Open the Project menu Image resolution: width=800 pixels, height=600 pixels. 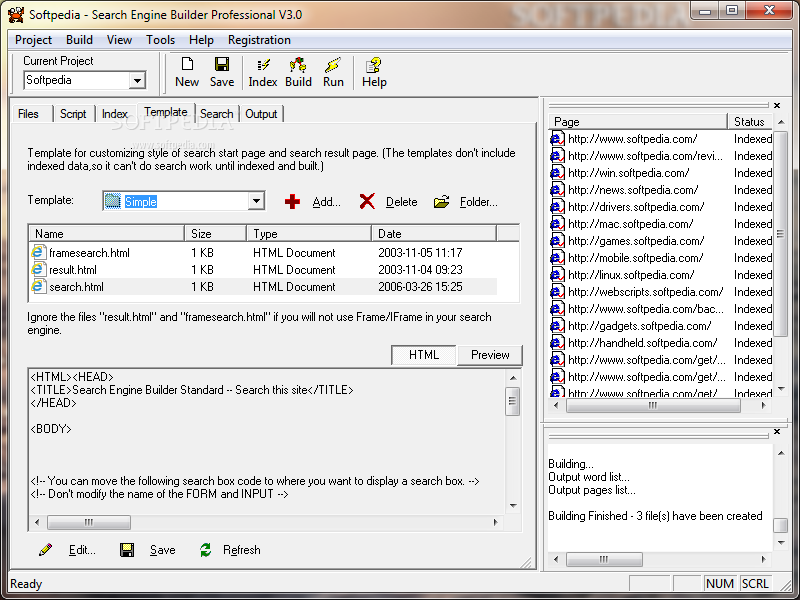click(x=33, y=40)
